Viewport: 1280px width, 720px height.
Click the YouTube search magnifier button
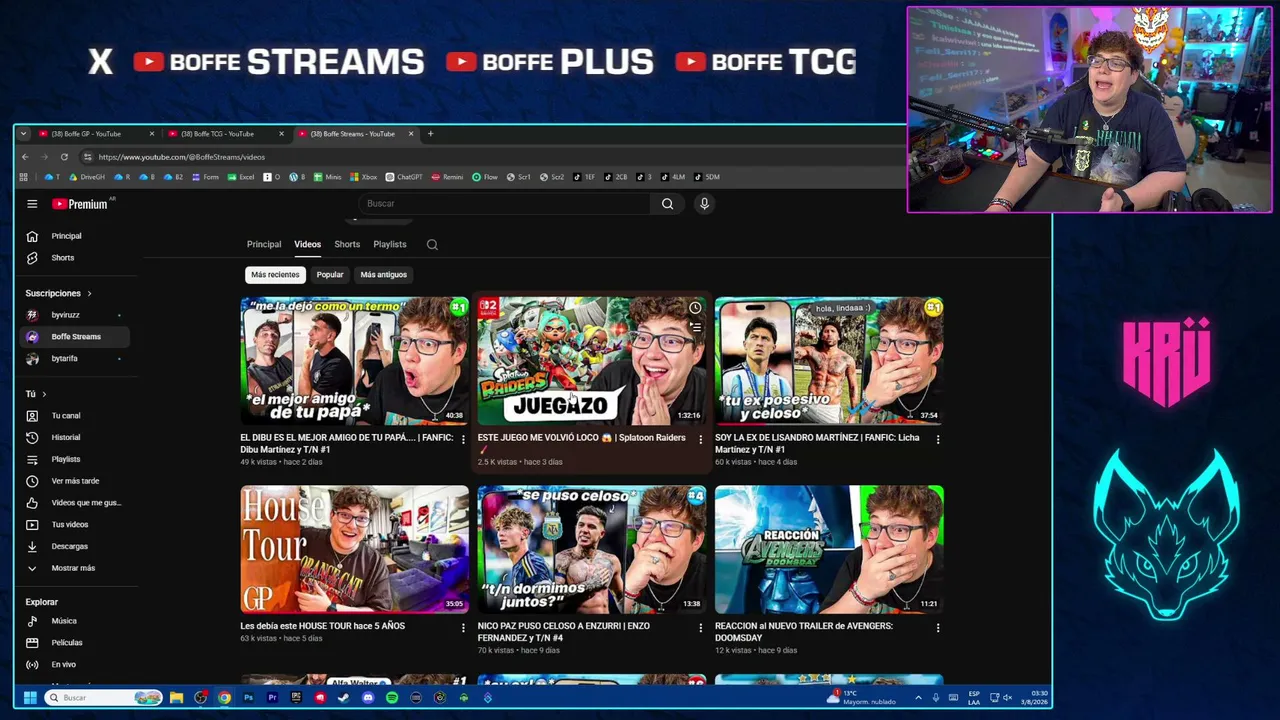click(x=667, y=204)
